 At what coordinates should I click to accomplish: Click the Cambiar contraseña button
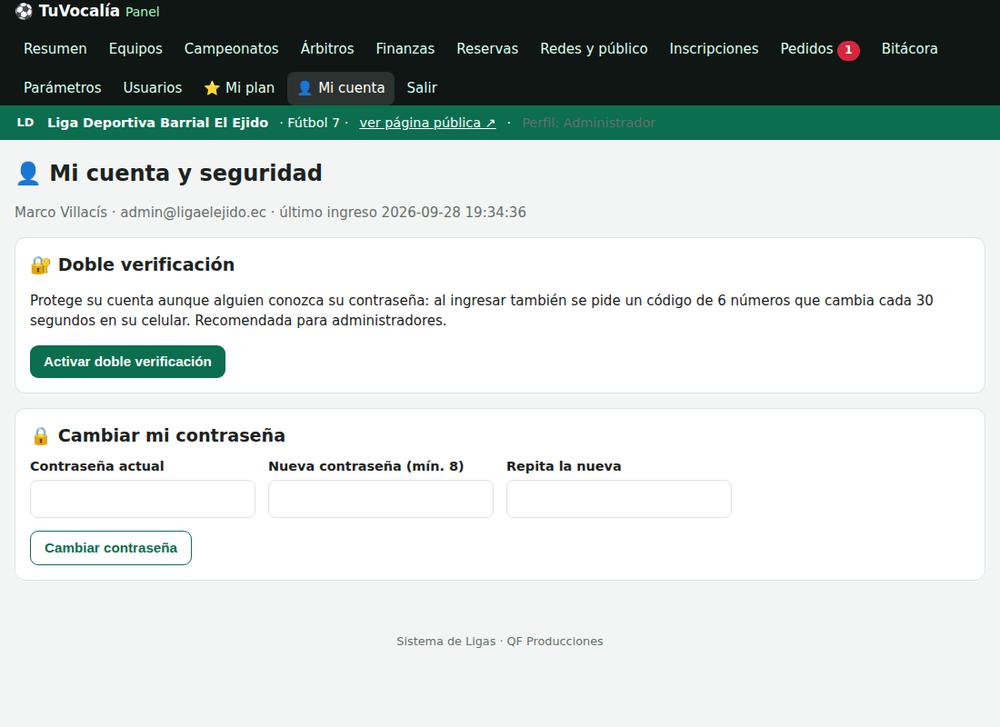[111, 548]
